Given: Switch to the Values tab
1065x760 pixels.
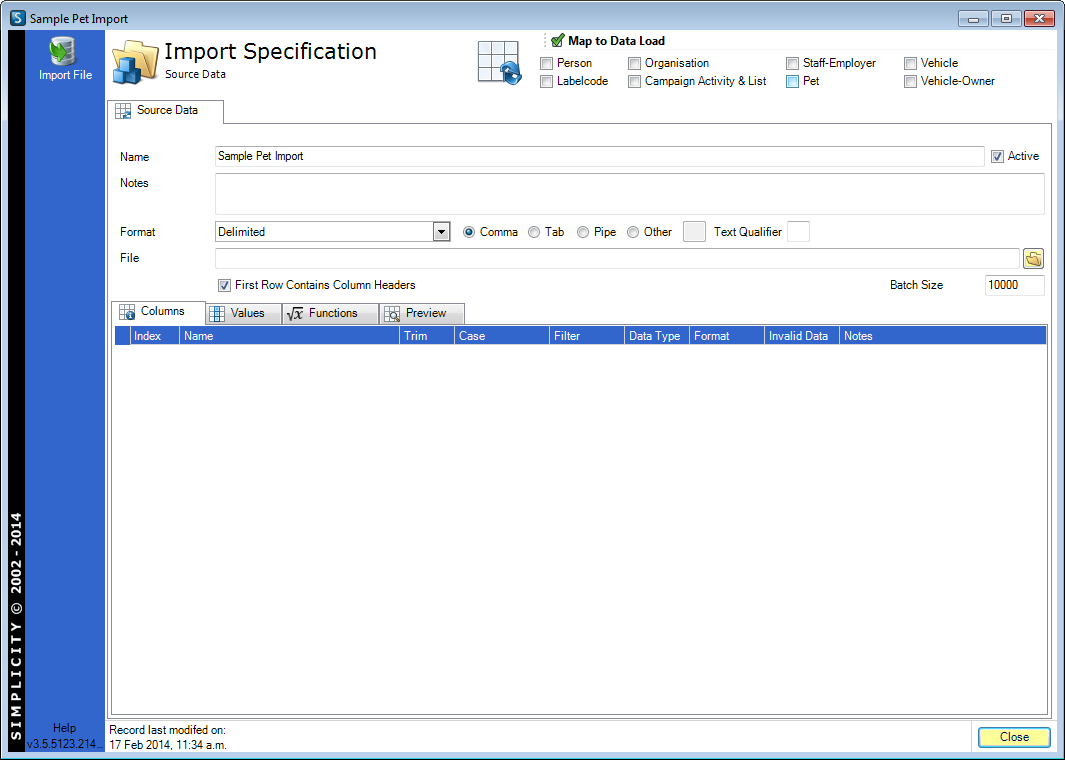Looking at the screenshot, I should [243, 313].
